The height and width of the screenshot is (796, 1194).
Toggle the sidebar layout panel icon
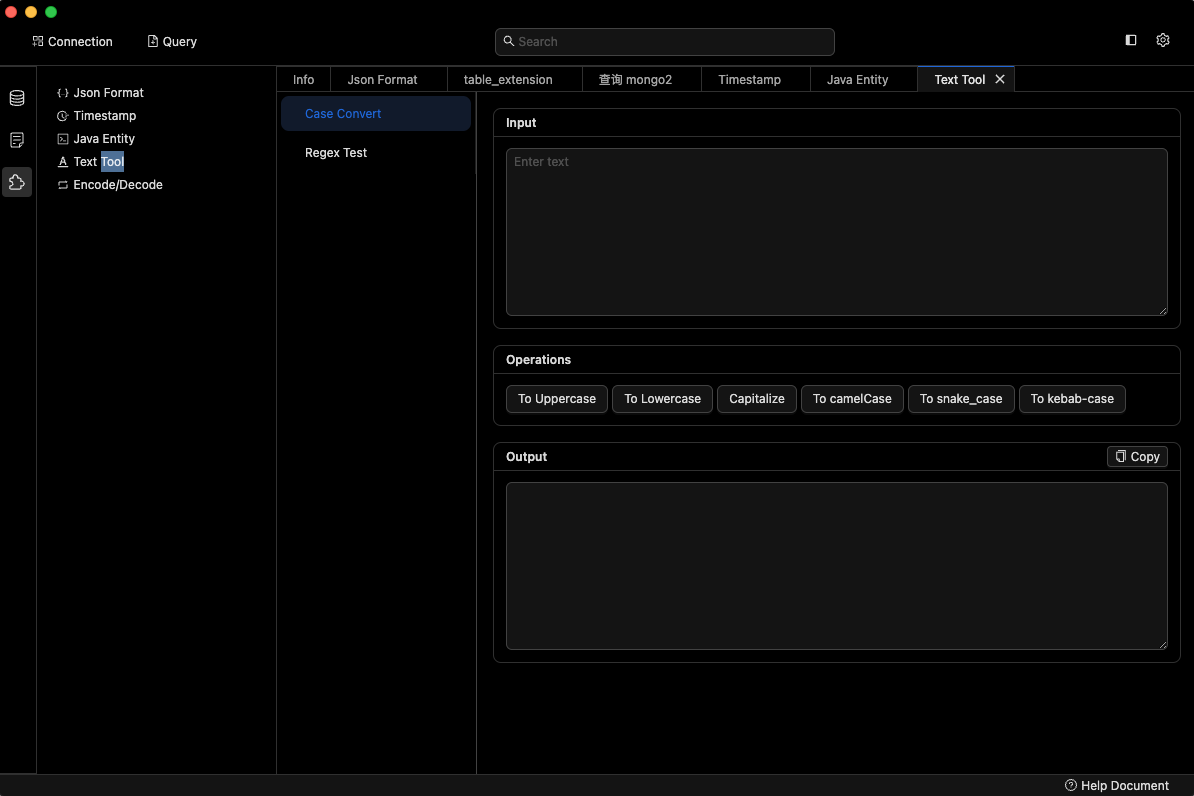(x=1131, y=41)
